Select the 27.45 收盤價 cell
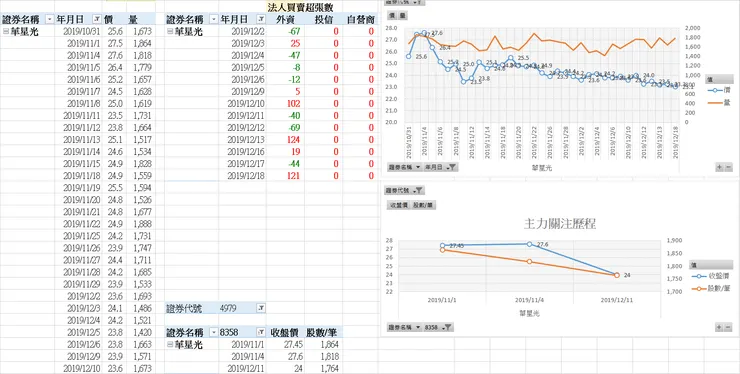This screenshot has height=374, width=740. 285,345
